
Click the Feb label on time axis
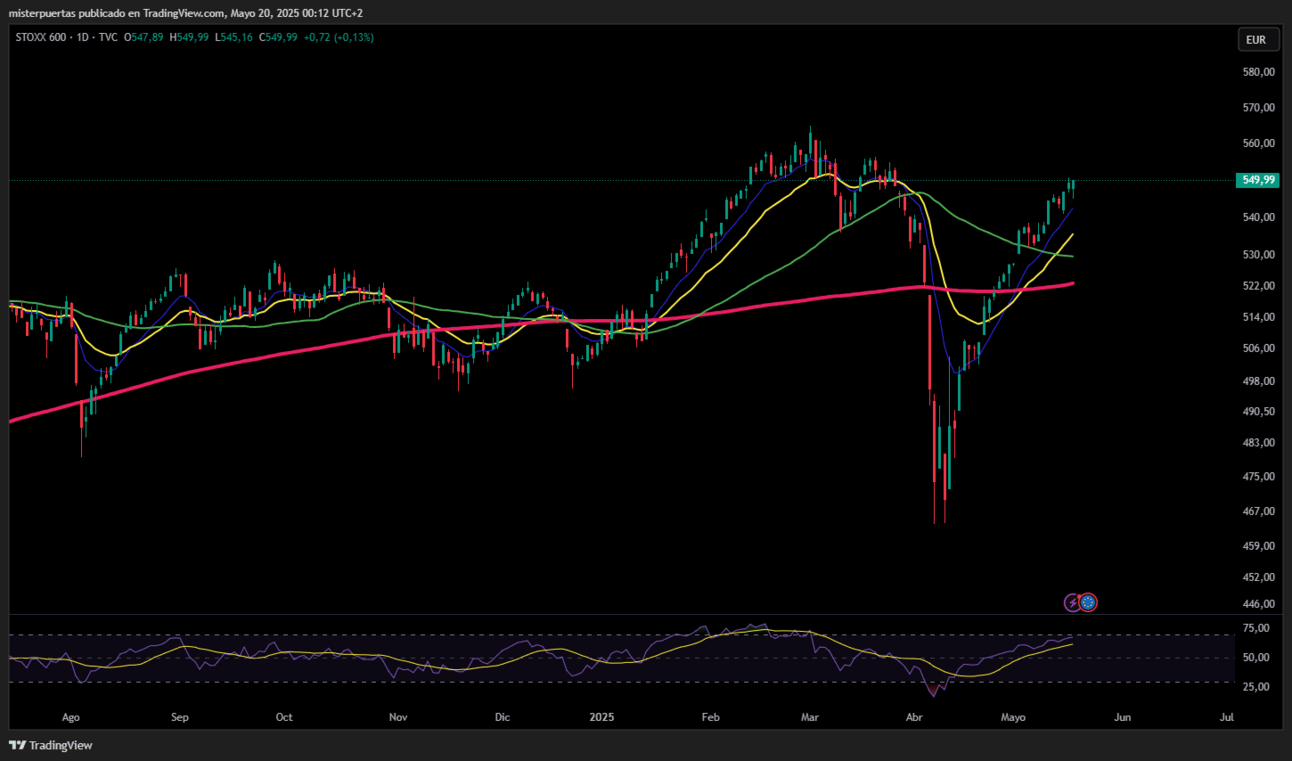711,717
